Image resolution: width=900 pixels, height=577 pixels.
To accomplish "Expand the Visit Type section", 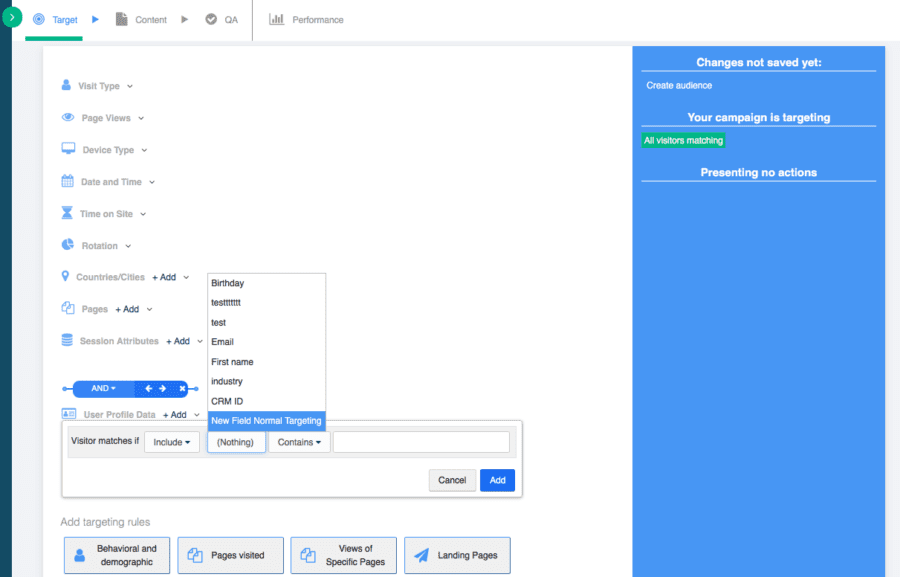I will coord(105,87).
